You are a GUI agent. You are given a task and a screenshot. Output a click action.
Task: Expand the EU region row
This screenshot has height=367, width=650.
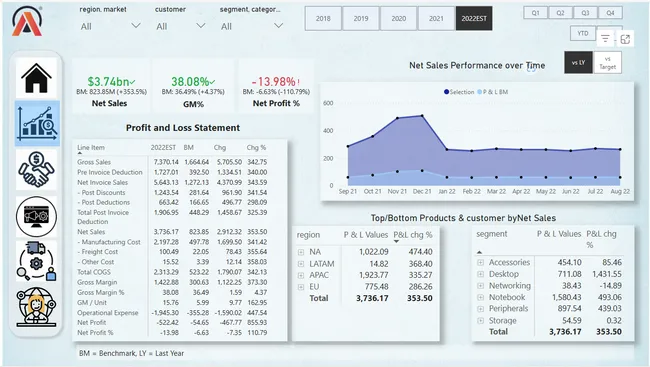(301, 287)
